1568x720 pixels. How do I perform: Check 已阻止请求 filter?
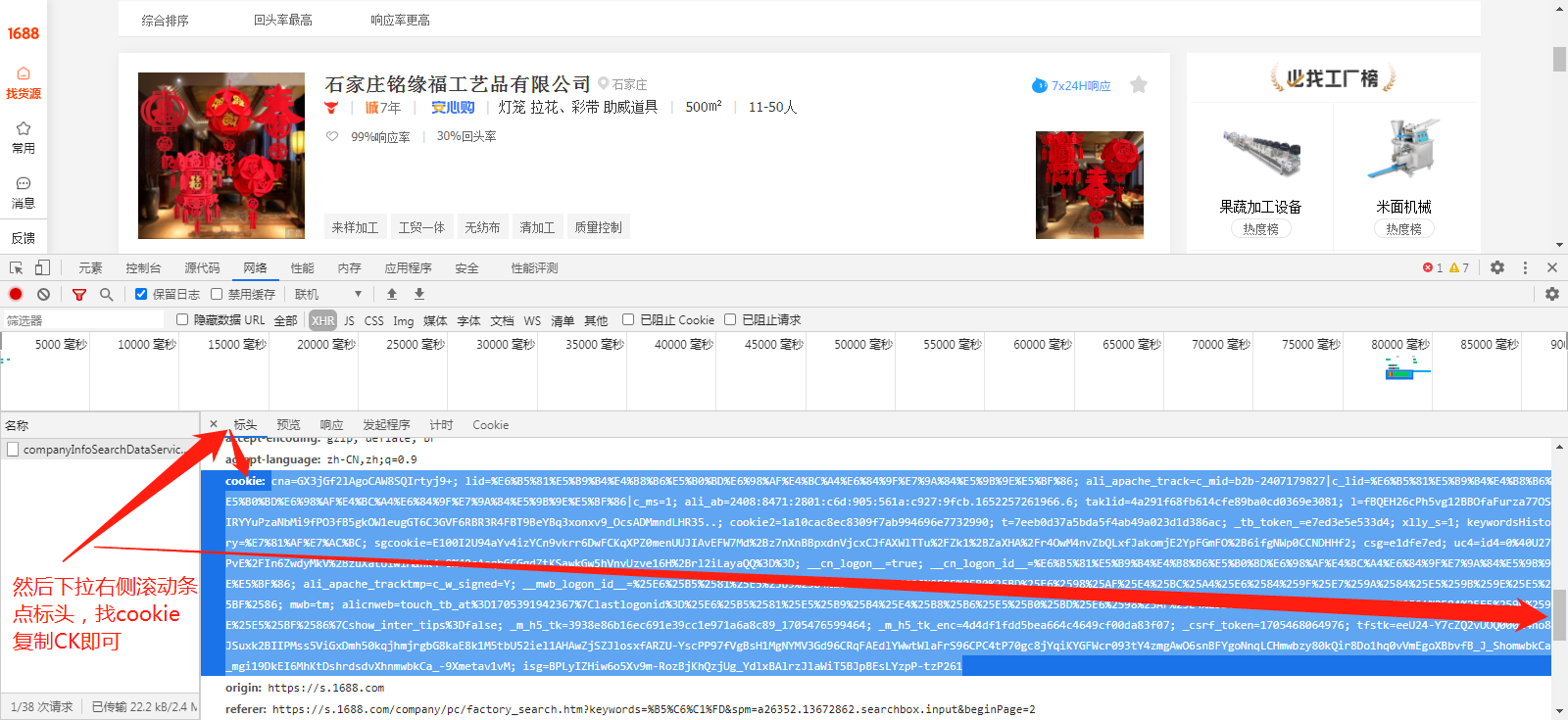click(x=730, y=319)
